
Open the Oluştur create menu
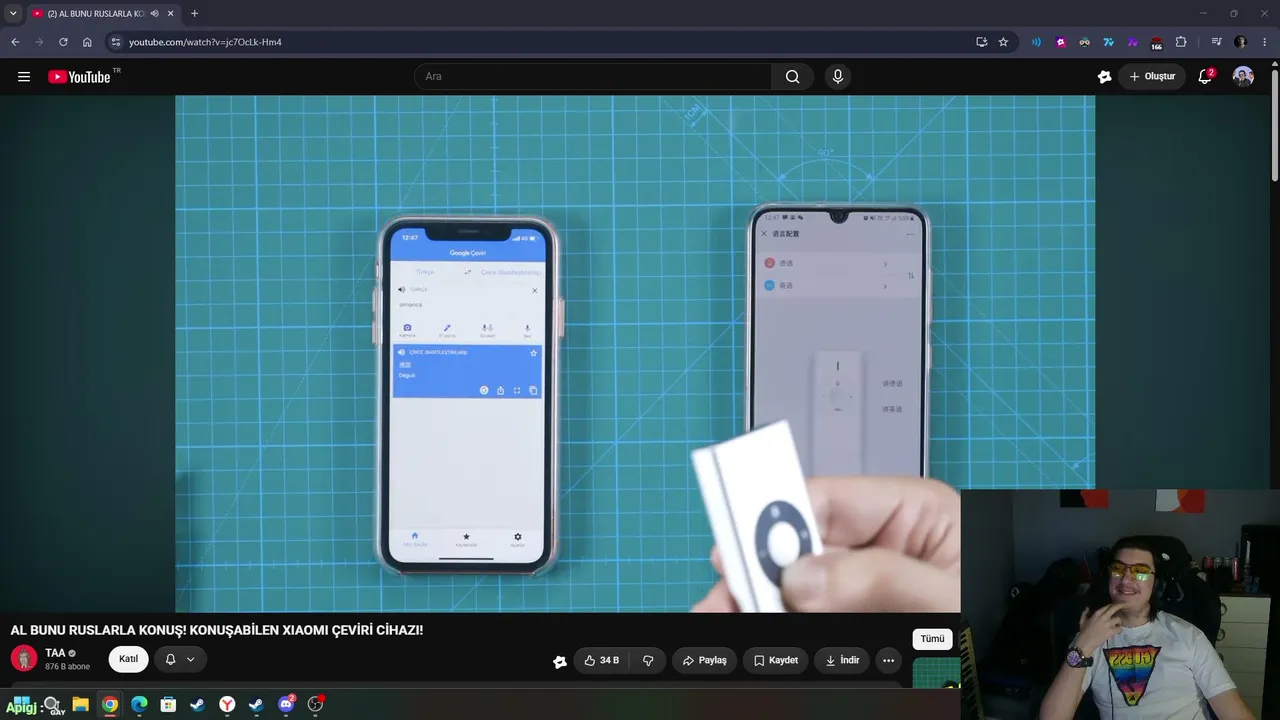[1152, 77]
